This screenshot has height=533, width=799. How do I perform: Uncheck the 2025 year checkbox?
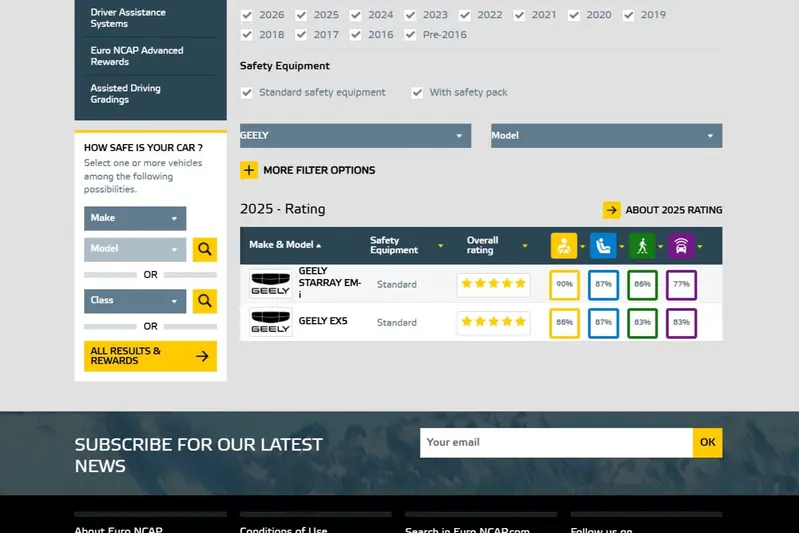pos(301,15)
